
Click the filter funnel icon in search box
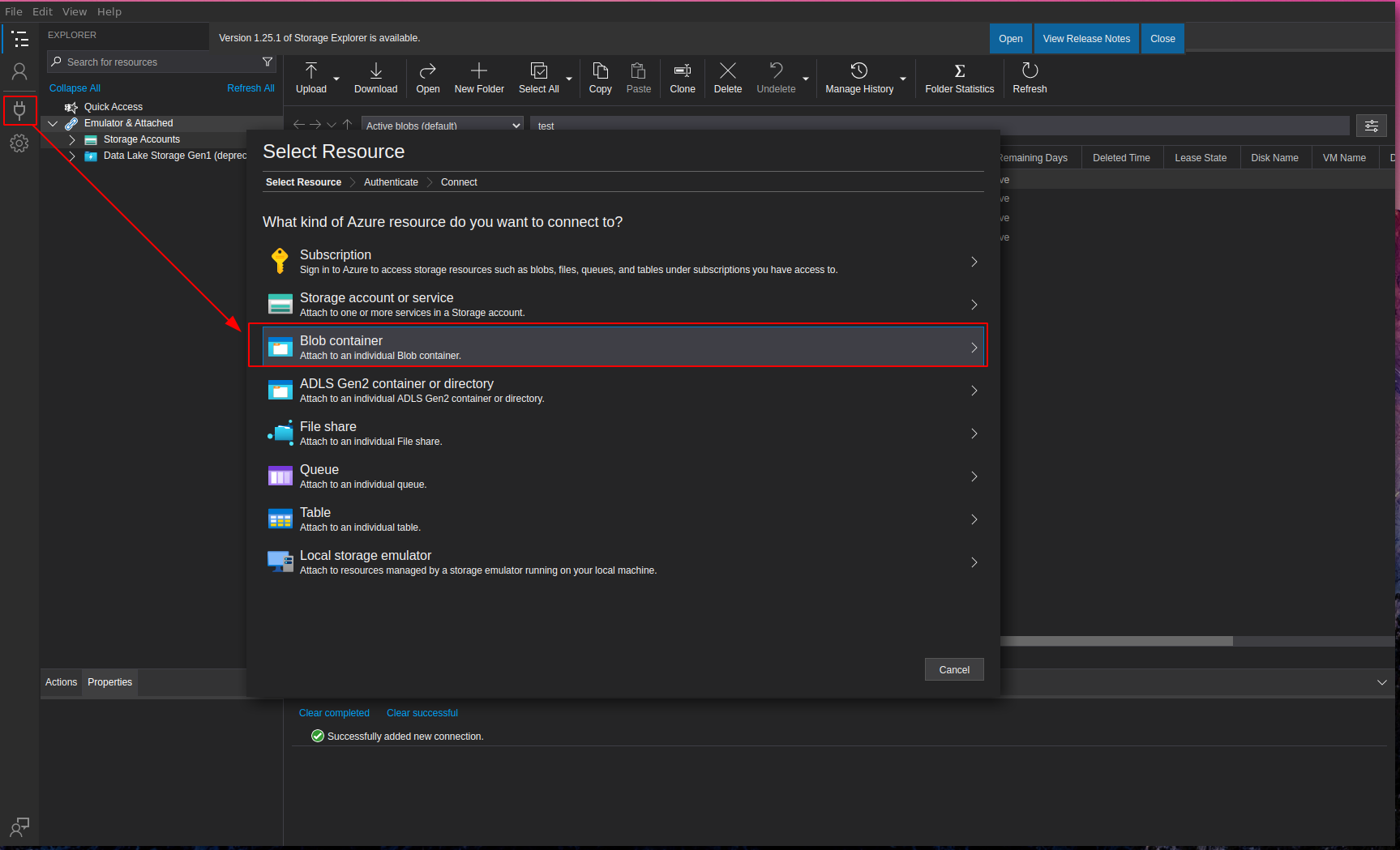(x=268, y=62)
